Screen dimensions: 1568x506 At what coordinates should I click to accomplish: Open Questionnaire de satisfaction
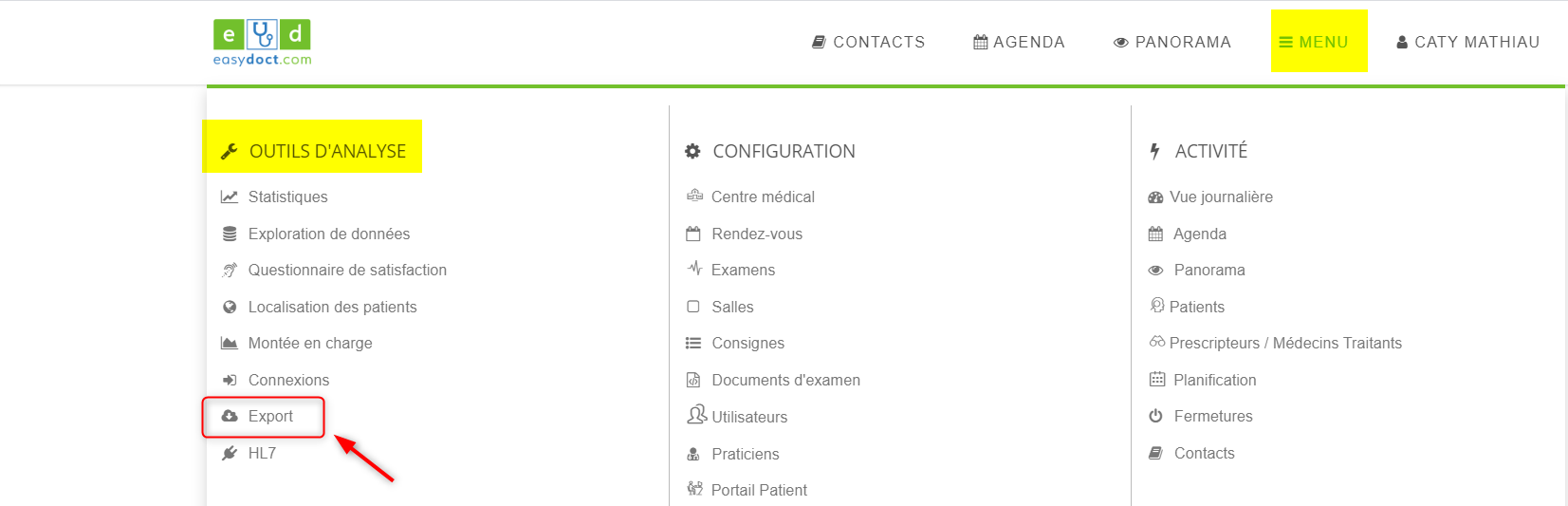click(x=347, y=270)
